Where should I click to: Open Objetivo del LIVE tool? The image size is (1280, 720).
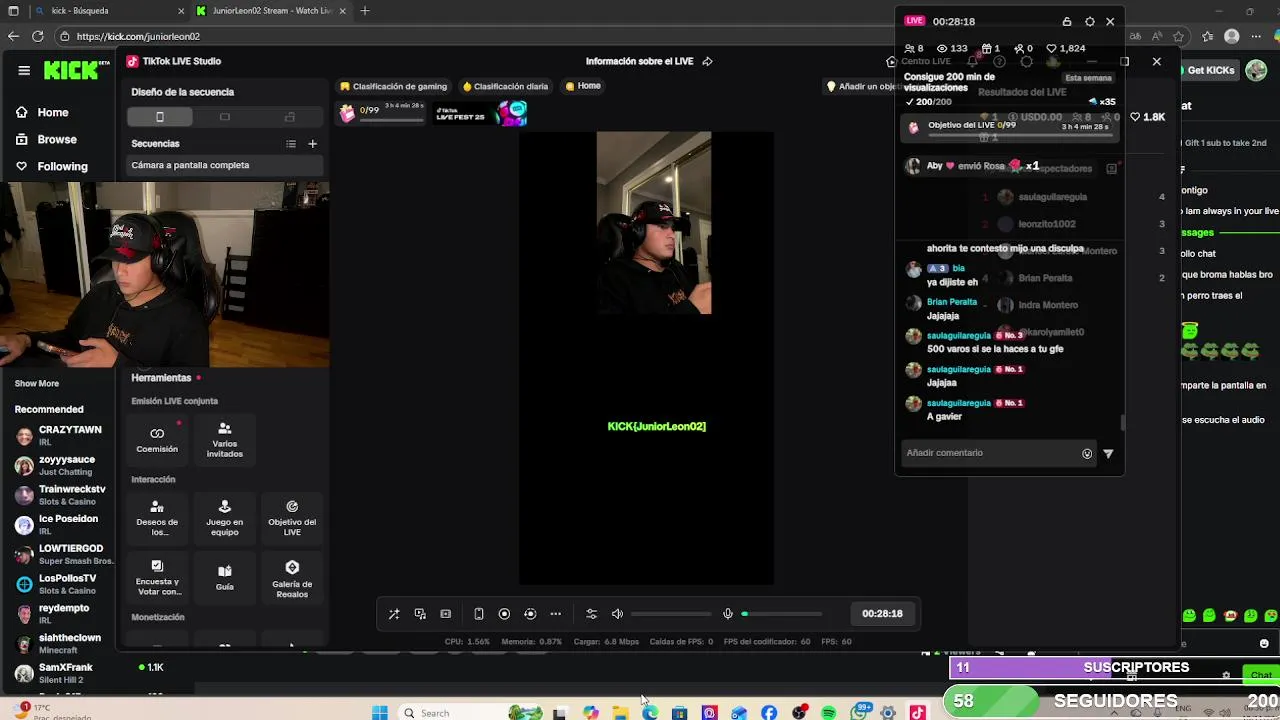[x=292, y=518]
